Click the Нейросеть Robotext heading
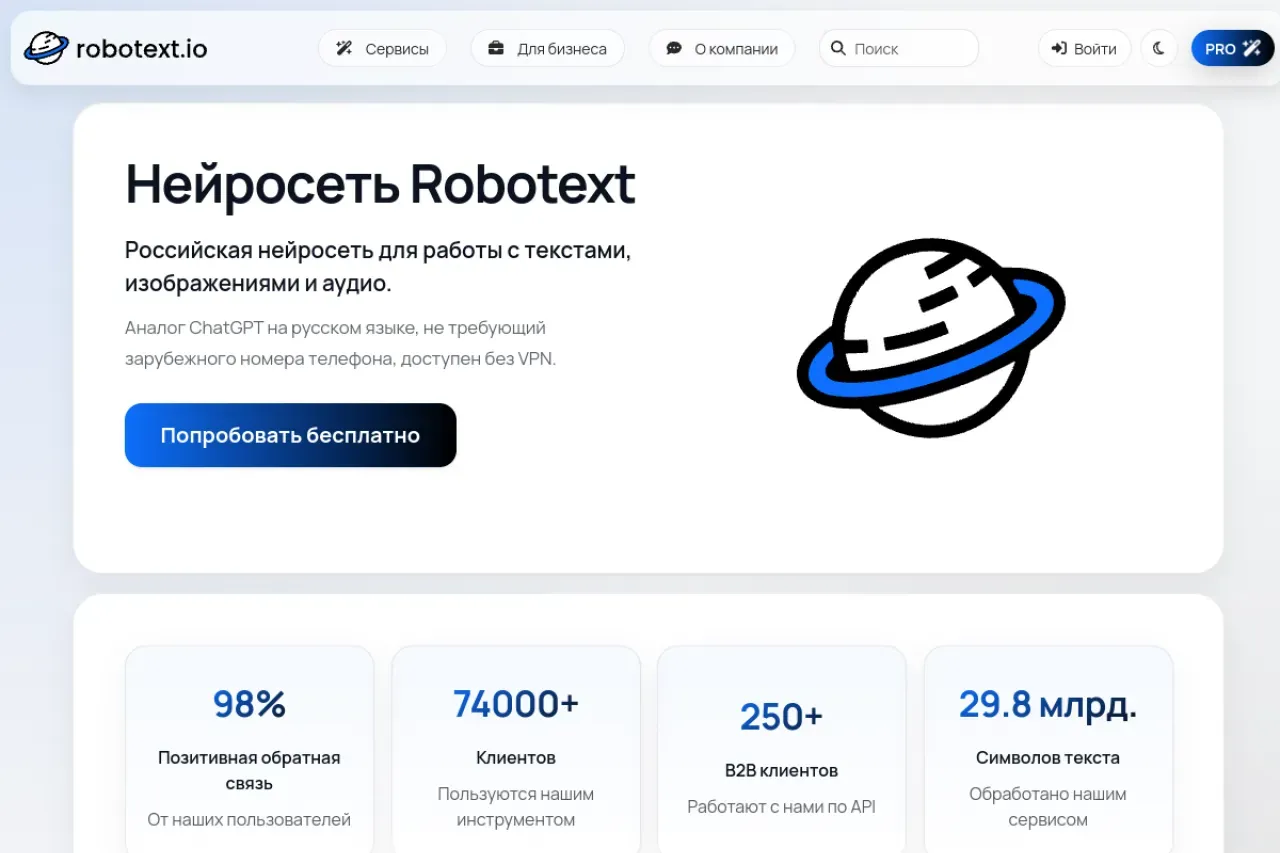 380,184
